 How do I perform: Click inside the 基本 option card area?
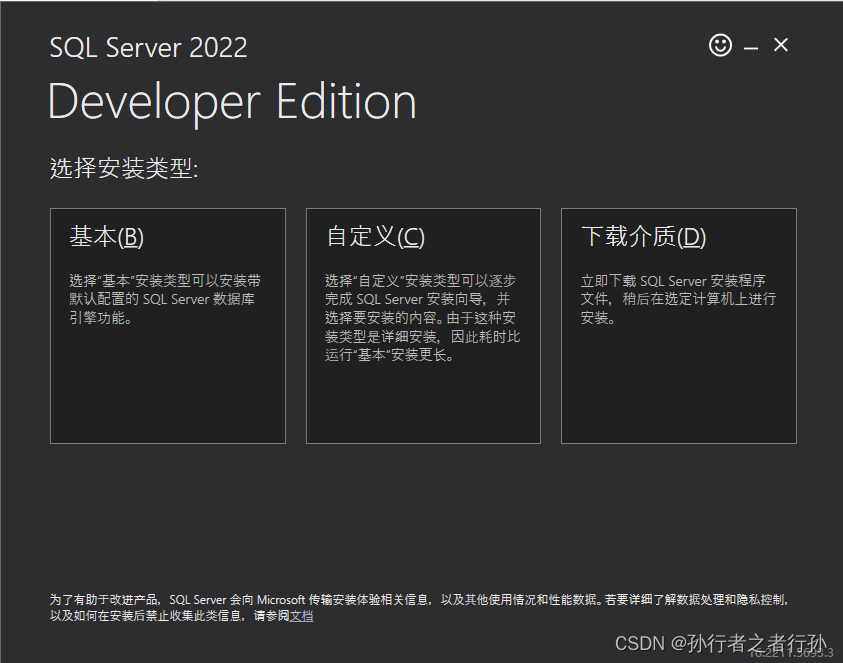167,390
